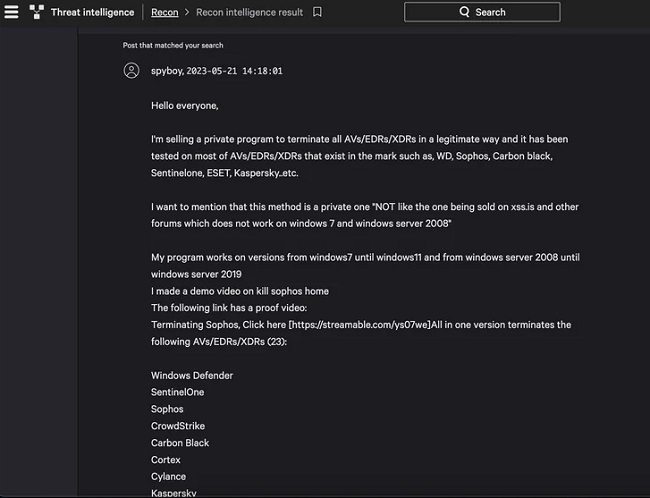The height and width of the screenshot is (498, 650).
Task: Click the Threat intelligence logo icon
Action: point(36,12)
